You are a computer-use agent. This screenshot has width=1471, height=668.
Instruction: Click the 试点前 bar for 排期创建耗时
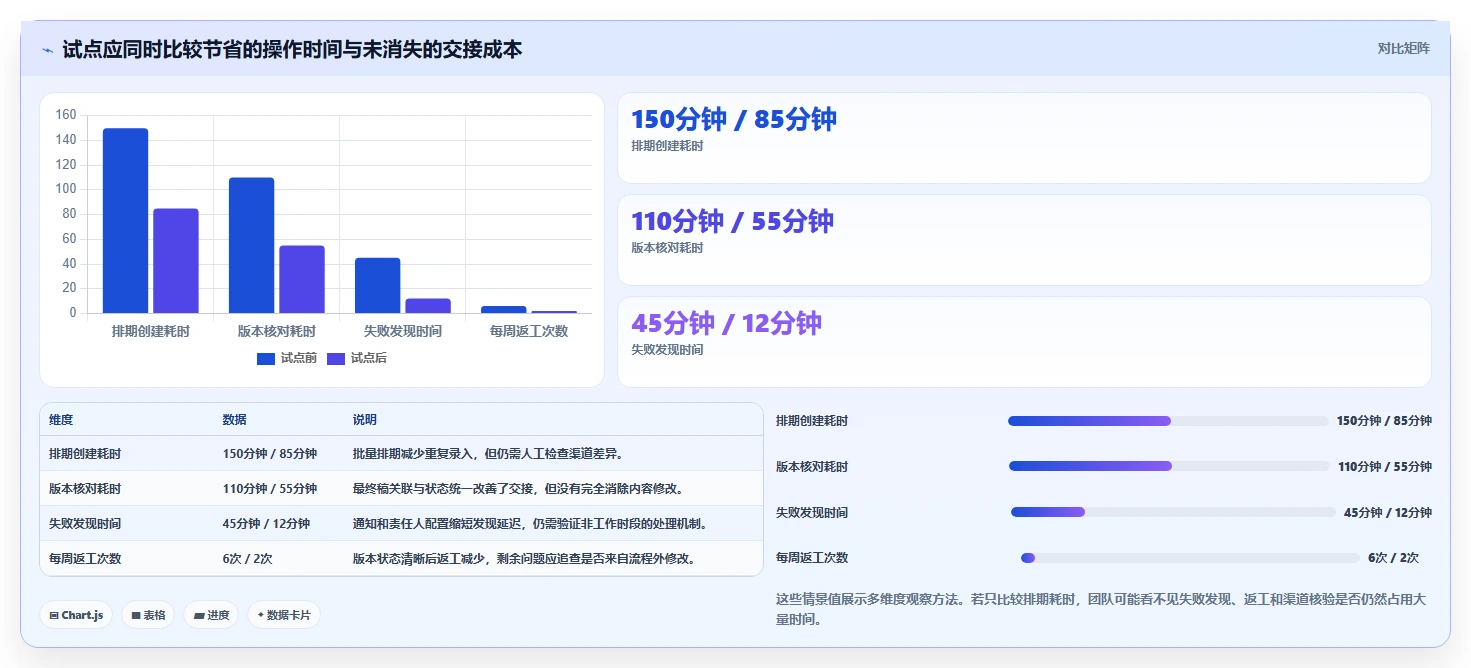(x=125, y=221)
